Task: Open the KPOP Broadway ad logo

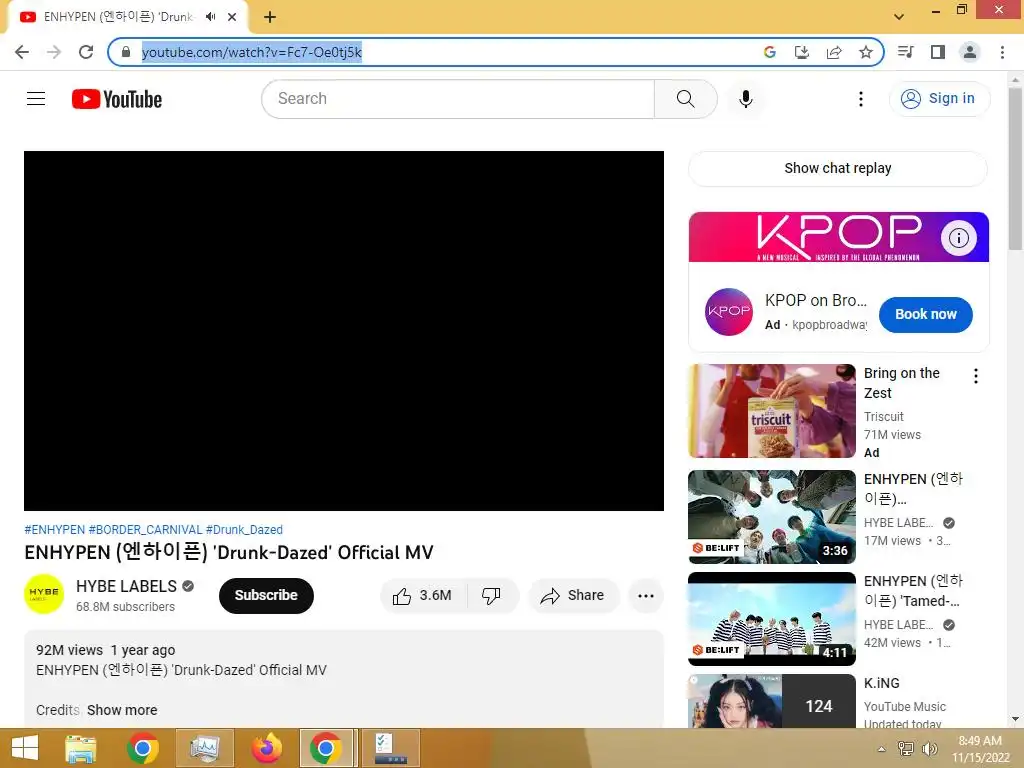Action: (x=729, y=312)
